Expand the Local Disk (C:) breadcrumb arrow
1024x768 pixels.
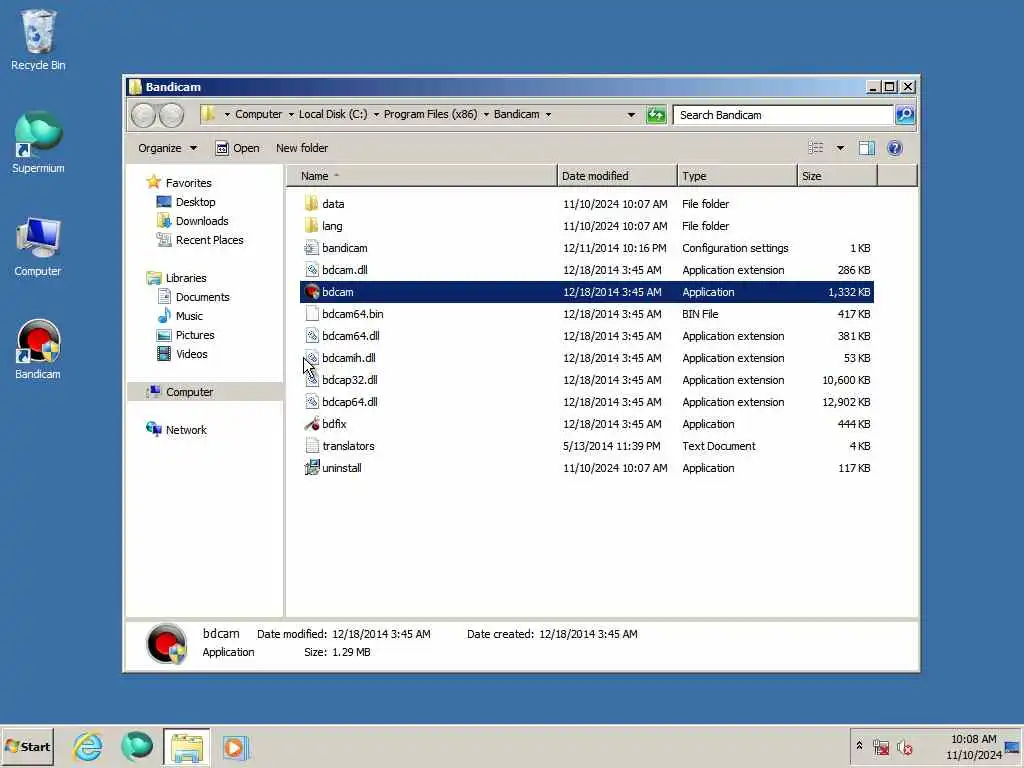[376, 115]
